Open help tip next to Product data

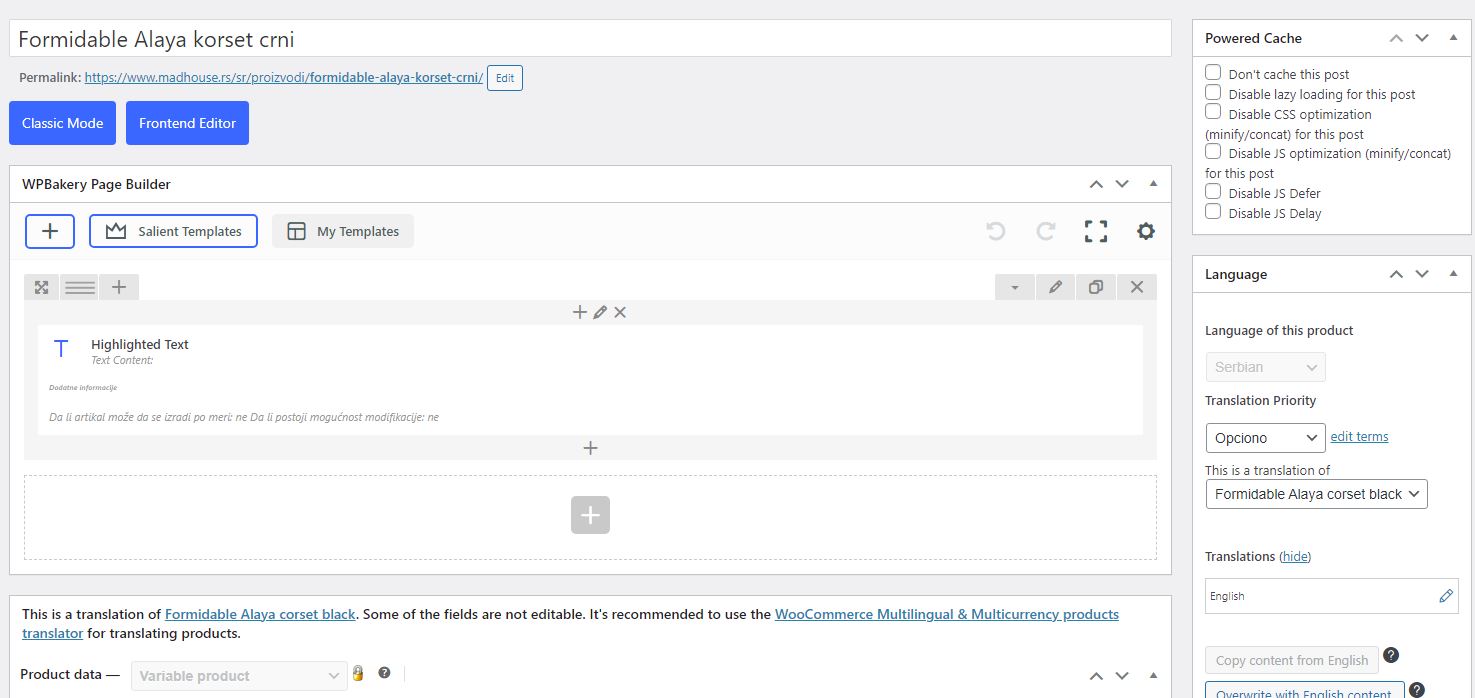[384, 673]
